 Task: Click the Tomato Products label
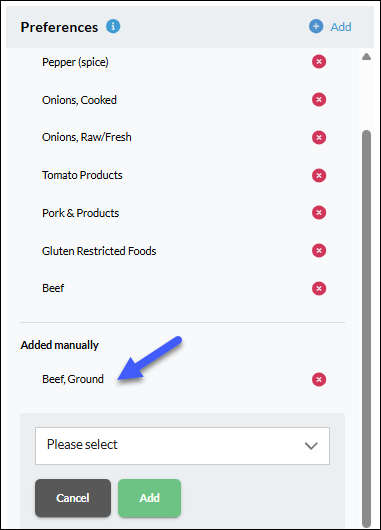[82, 175]
